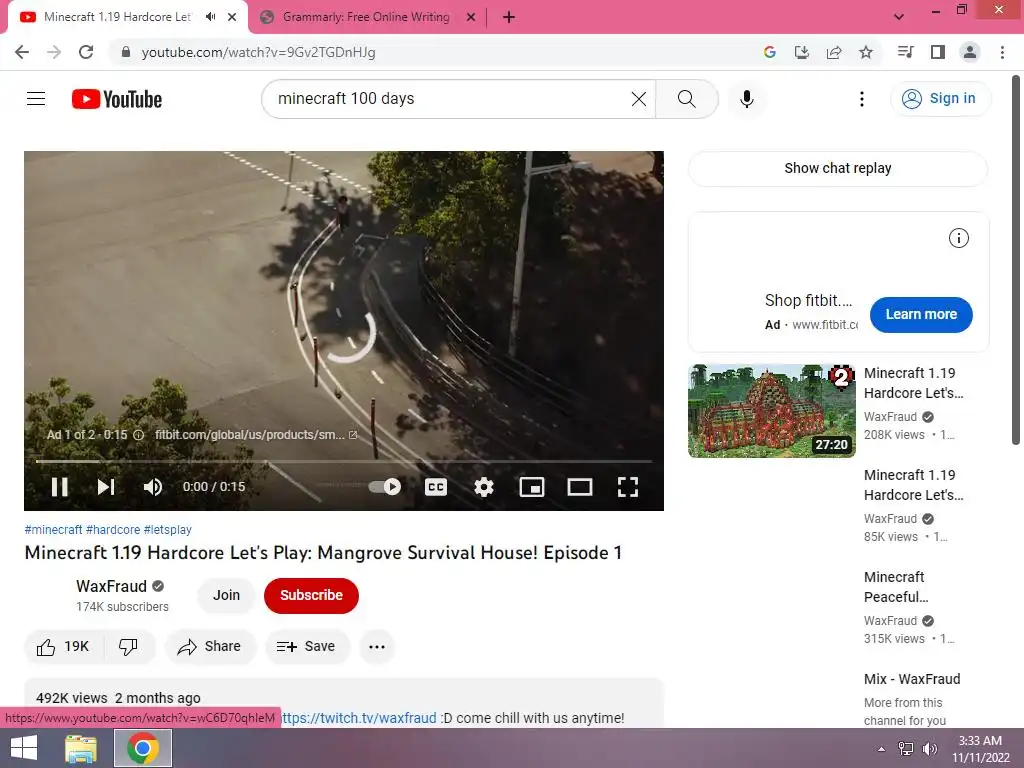1024x768 pixels.
Task: Open more actions ellipsis under video
Action: coord(377,647)
